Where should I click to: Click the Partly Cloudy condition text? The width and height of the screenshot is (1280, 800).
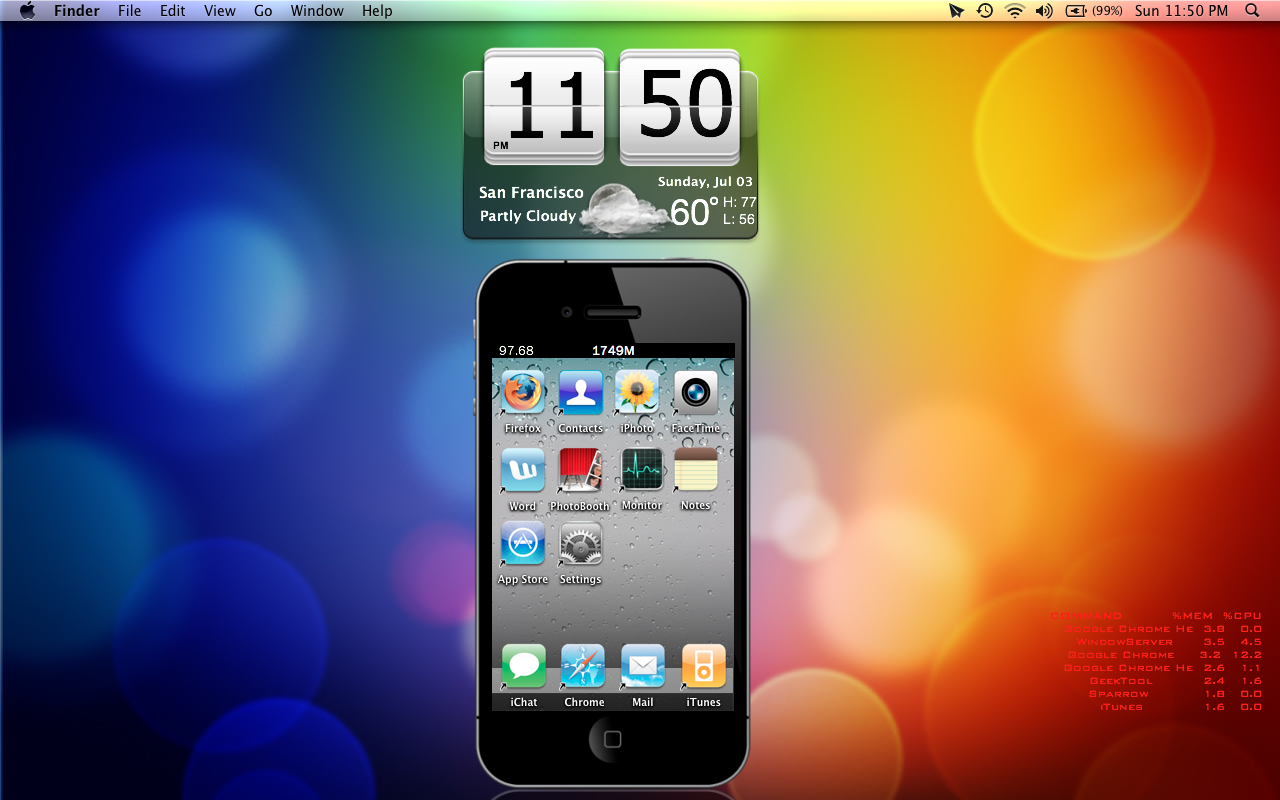coord(528,216)
